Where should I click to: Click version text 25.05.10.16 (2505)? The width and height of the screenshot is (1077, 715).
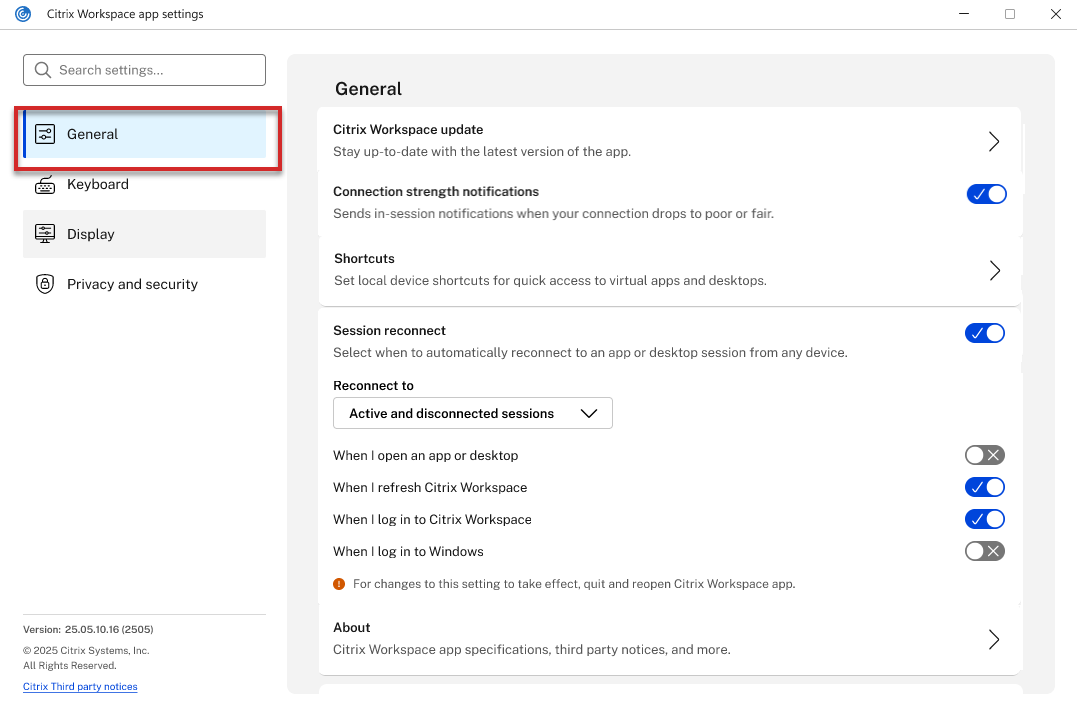click(109, 629)
